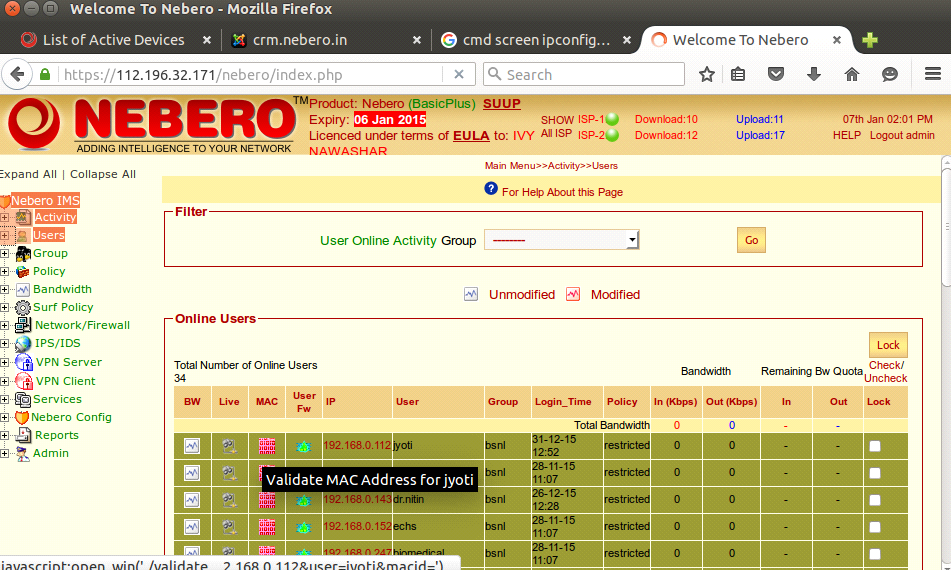Click Expand All in sidebar
Viewport: 951px width, 570px height.
(x=28, y=174)
